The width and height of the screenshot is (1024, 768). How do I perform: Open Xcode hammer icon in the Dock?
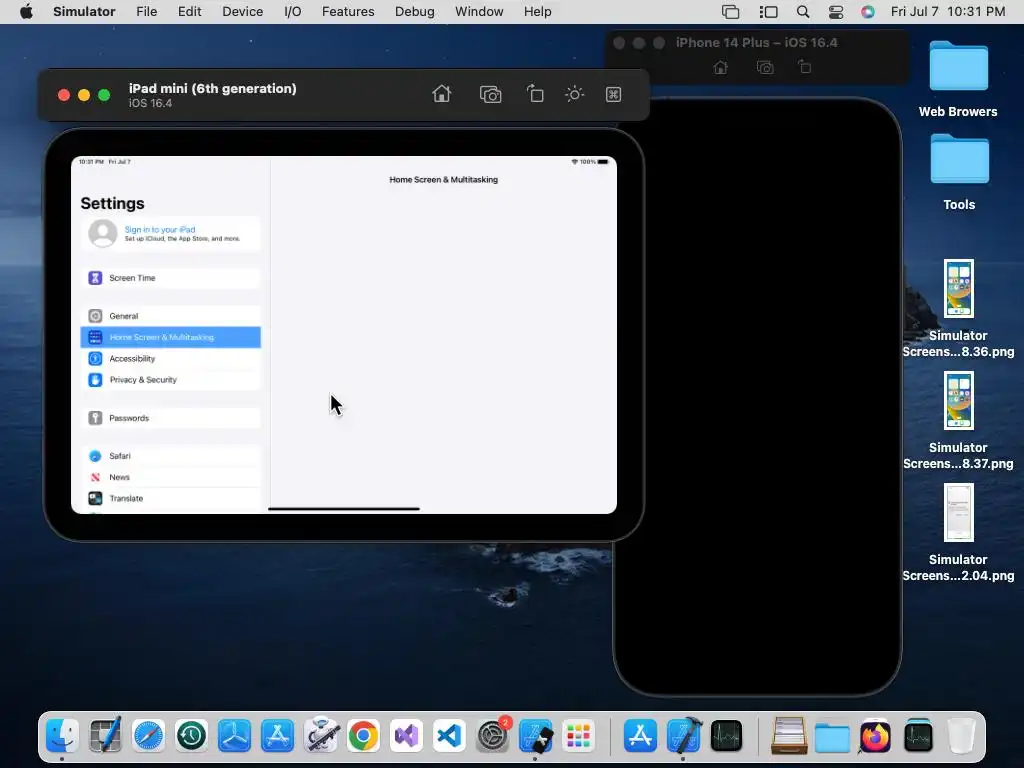point(684,736)
